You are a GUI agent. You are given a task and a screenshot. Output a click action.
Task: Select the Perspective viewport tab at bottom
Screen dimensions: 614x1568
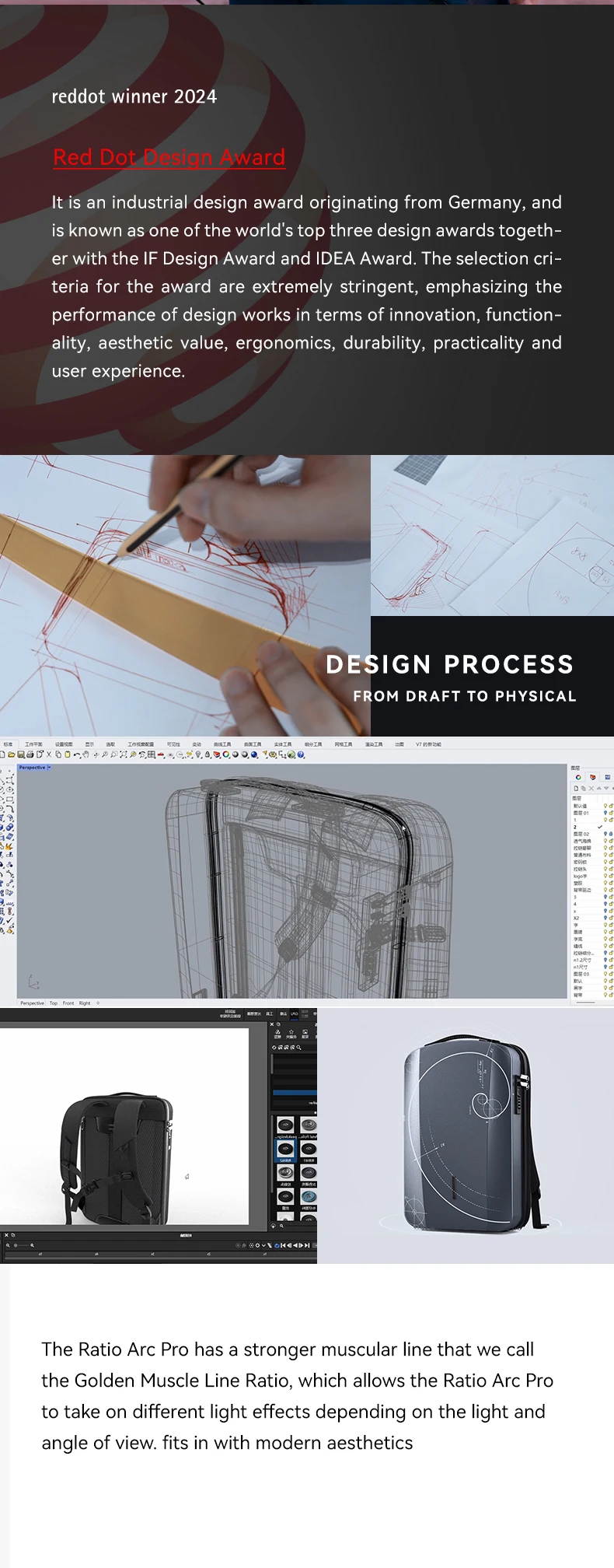33,1003
